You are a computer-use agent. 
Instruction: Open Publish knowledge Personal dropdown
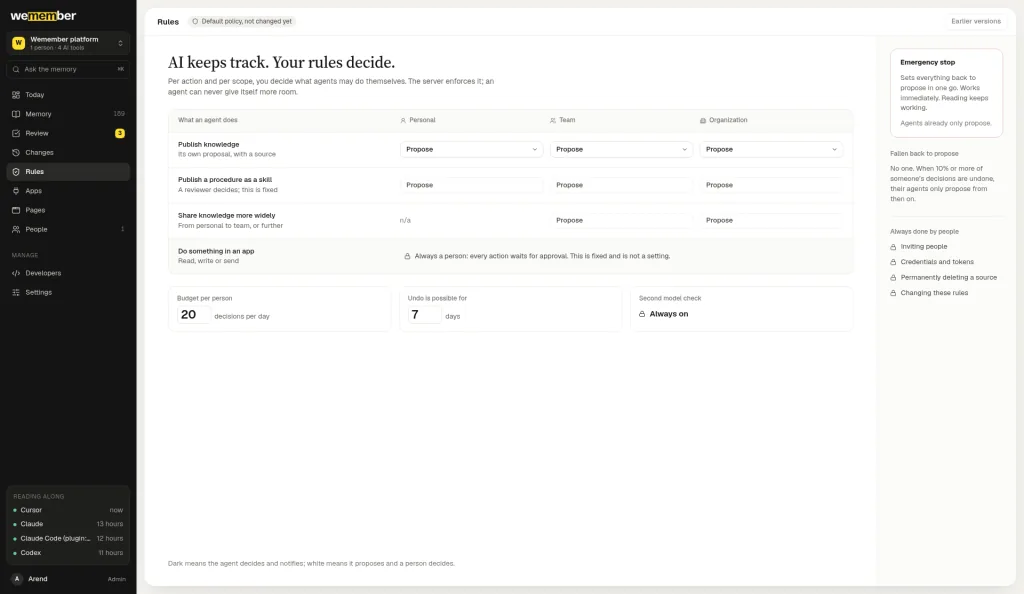471,149
